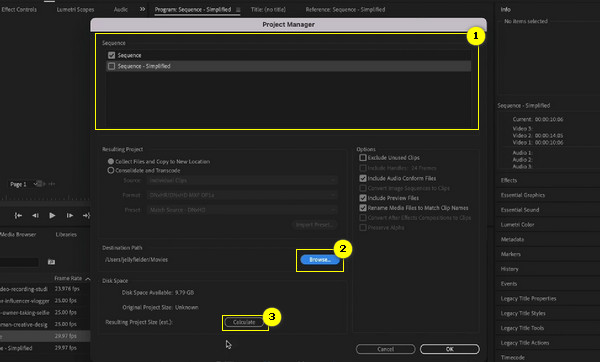Click the Browse button for the destination path
Viewport: 600px width, 362px height.
[320, 259]
